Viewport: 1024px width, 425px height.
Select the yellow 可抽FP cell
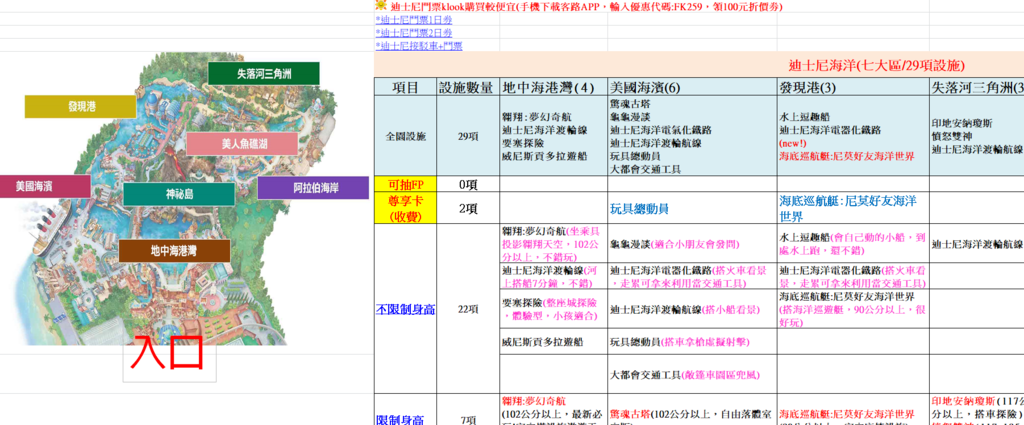coord(405,184)
